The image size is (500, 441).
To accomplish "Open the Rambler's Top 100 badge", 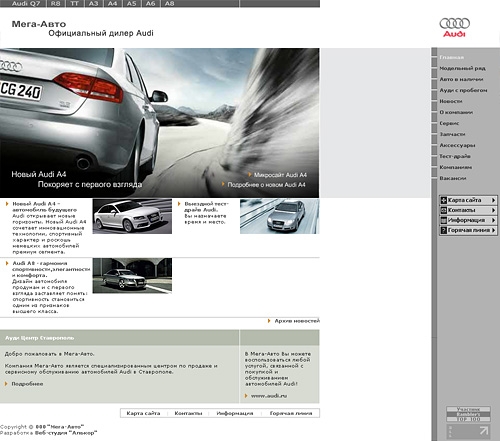I will coord(468,414).
